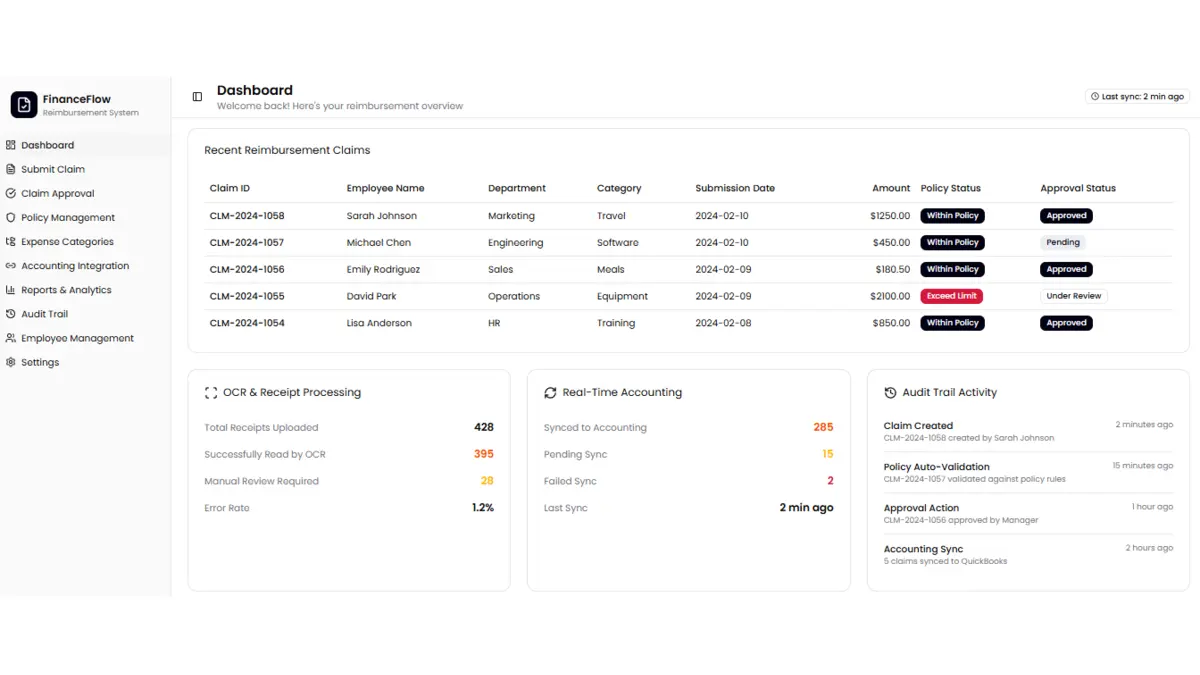This screenshot has height=675, width=1200.
Task: Click the Pending status for Michael Chen
Action: (x=1062, y=242)
